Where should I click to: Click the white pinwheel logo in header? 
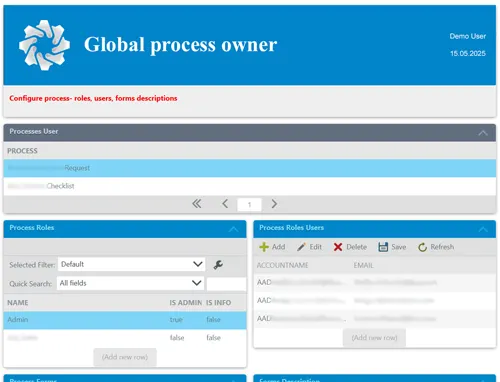pyautogui.click(x=44, y=45)
